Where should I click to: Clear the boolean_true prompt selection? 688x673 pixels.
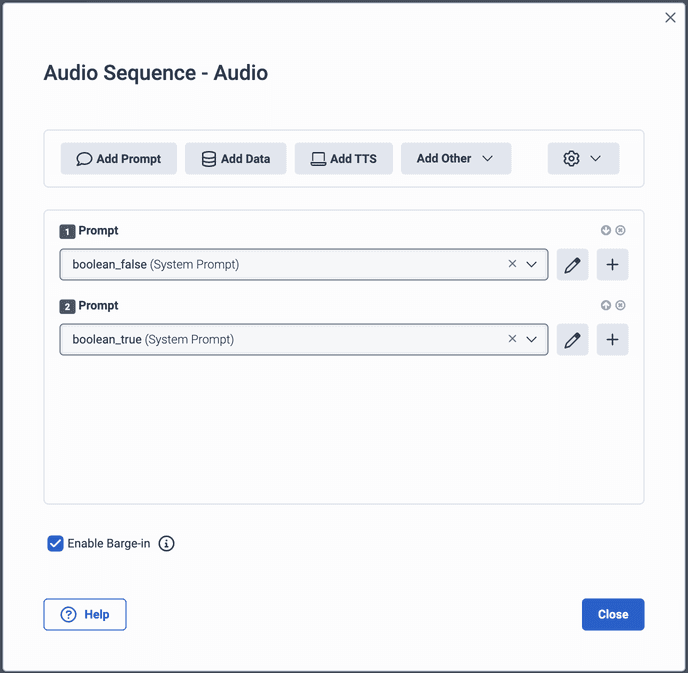tap(512, 339)
